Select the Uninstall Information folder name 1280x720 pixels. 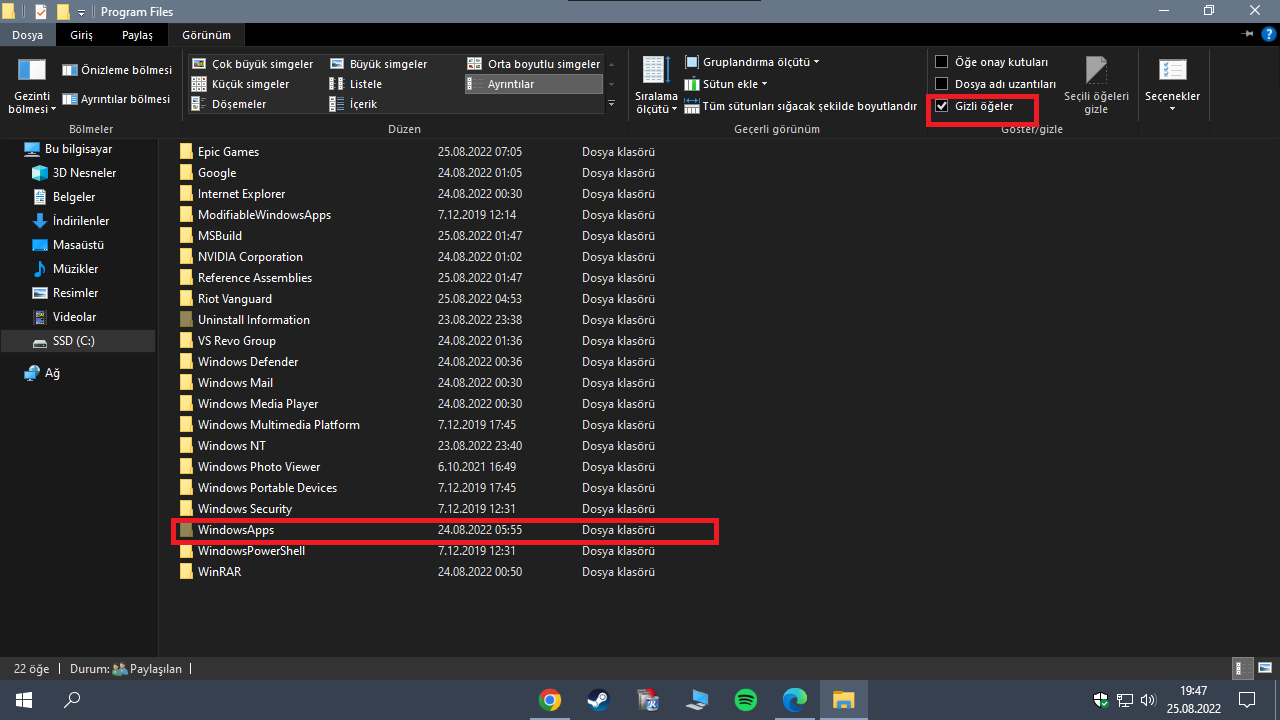tap(254, 320)
